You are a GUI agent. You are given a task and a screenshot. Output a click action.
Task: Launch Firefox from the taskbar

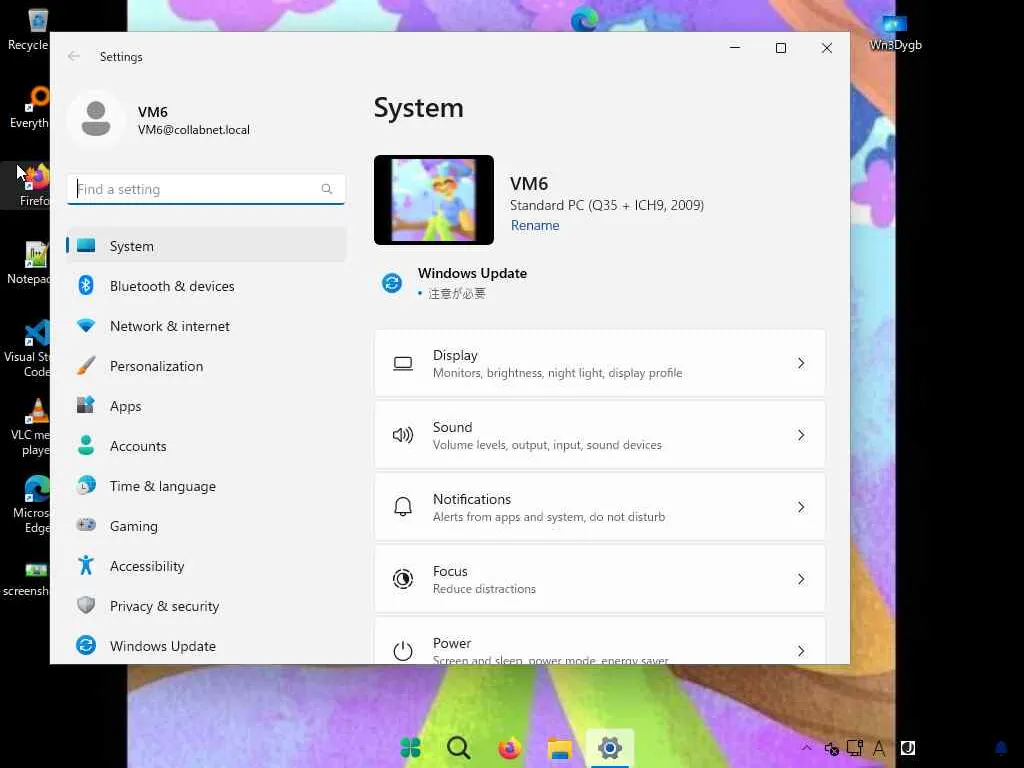(x=509, y=748)
